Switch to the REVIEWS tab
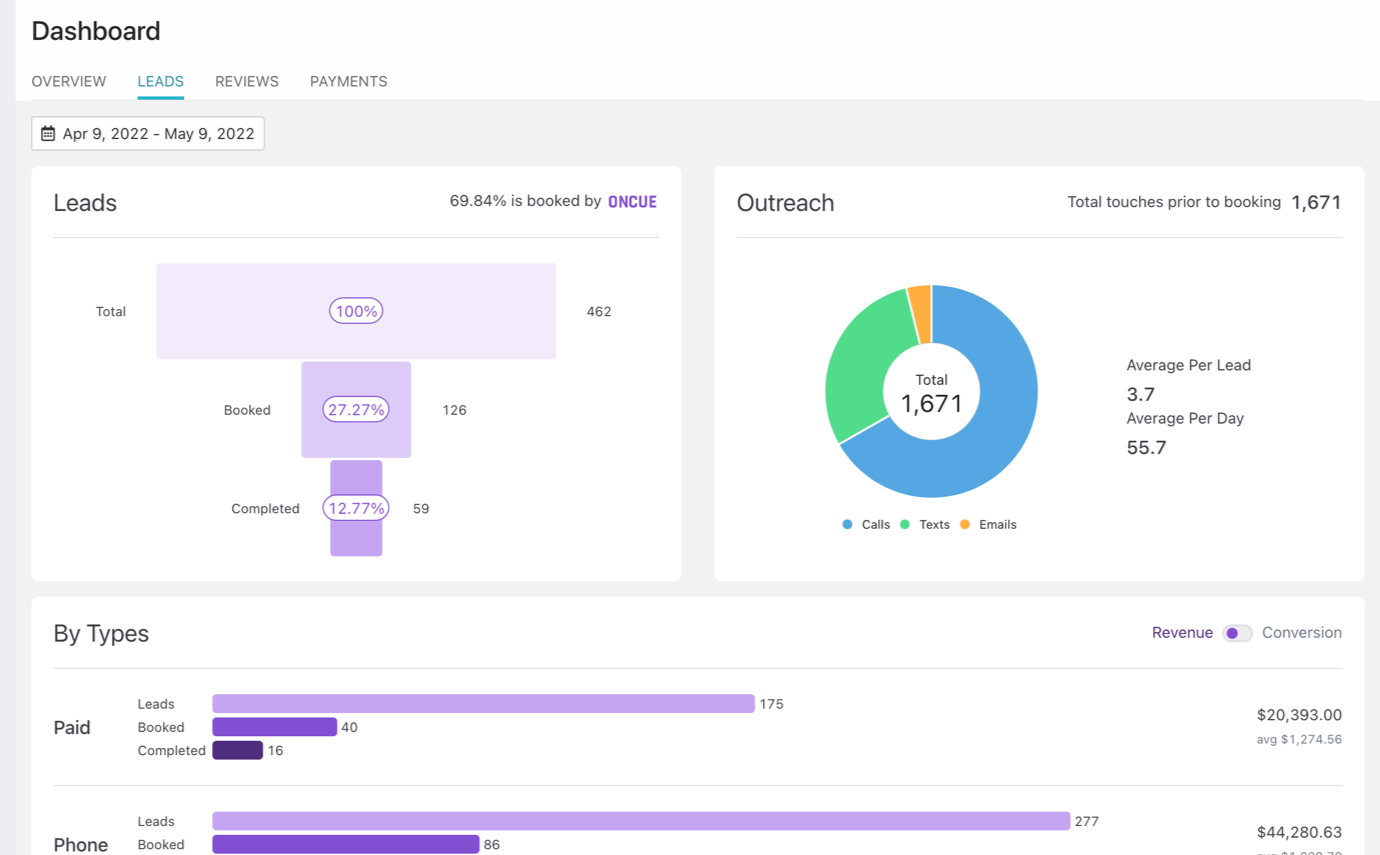Image resolution: width=1380 pixels, height=855 pixels. point(246,81)
